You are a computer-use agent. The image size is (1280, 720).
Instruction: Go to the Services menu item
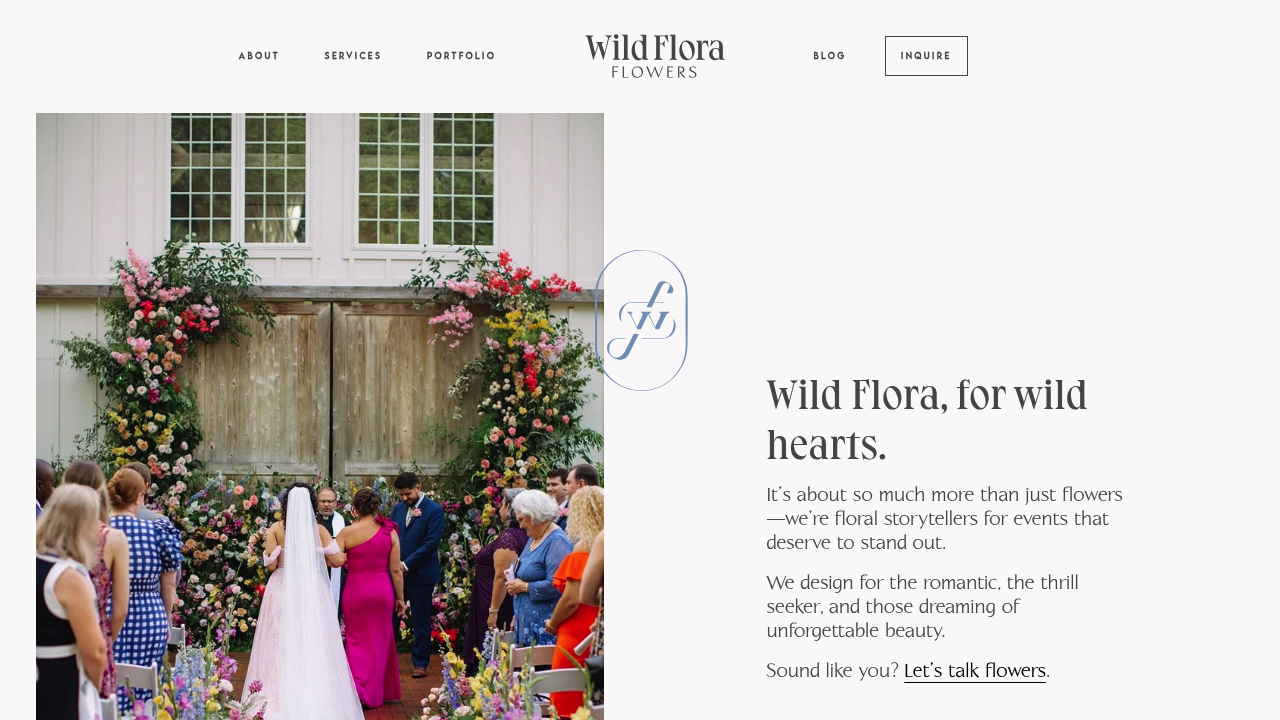click(353, 56)
